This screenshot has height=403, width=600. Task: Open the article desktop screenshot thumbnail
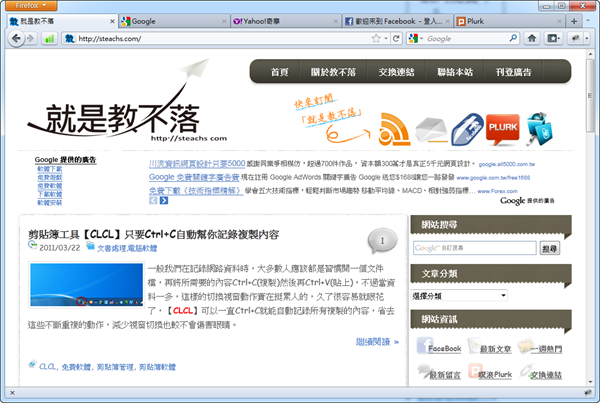[x=86, y=285]
